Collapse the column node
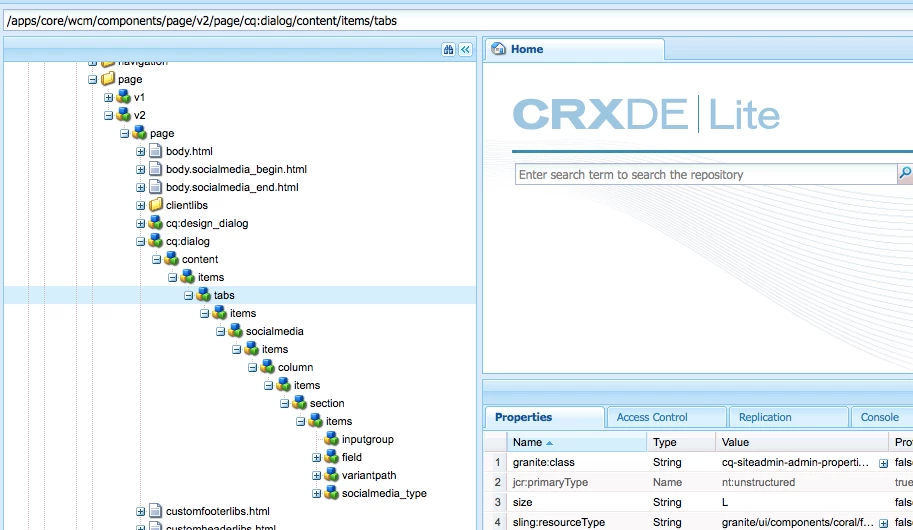The height and width of the screenshot is (530, 913). pyautogui.click(x=252, y=368)
